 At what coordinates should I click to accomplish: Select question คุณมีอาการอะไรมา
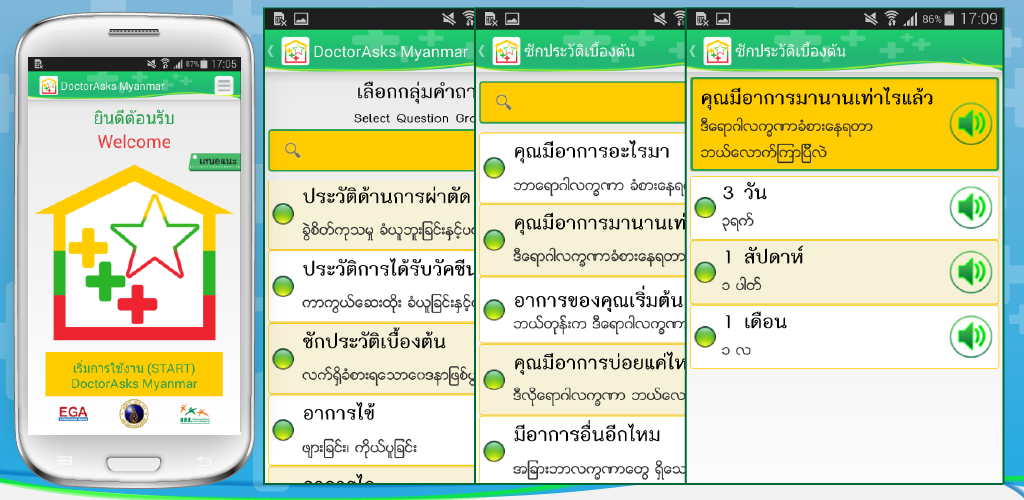[583, 167]
